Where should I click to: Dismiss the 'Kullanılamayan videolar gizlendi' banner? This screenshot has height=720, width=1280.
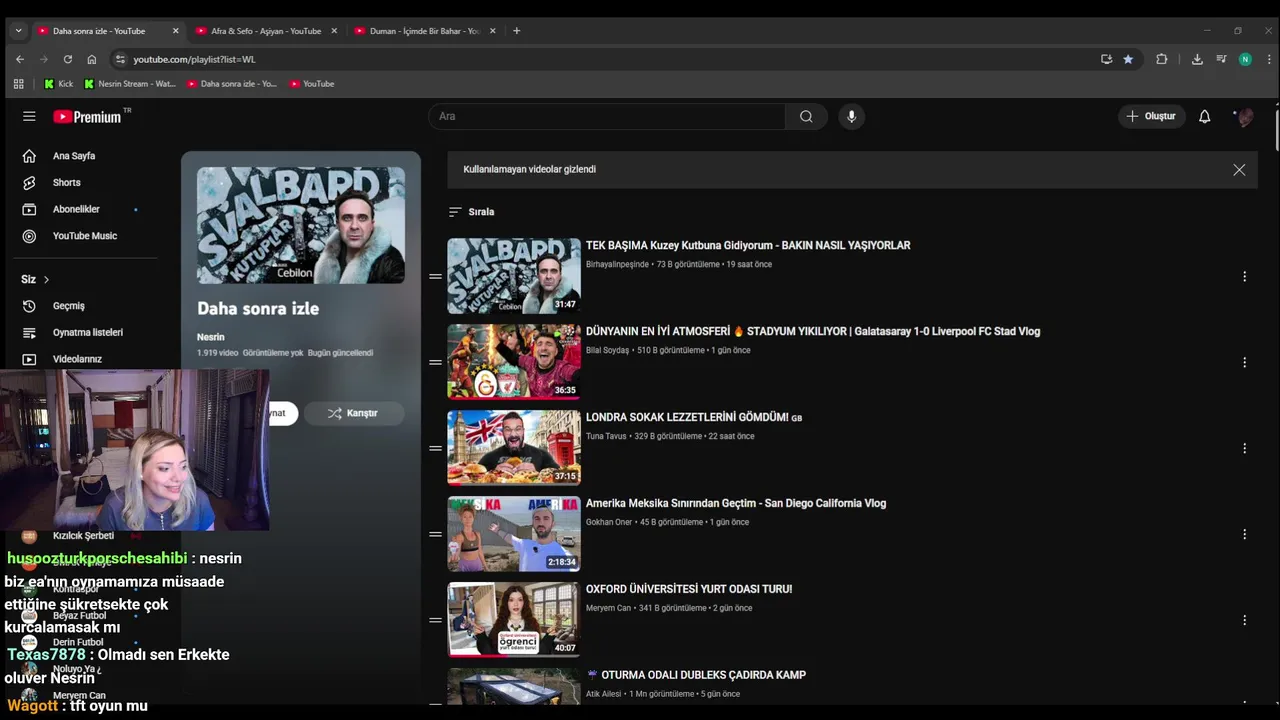click(x=1239, y=170)
